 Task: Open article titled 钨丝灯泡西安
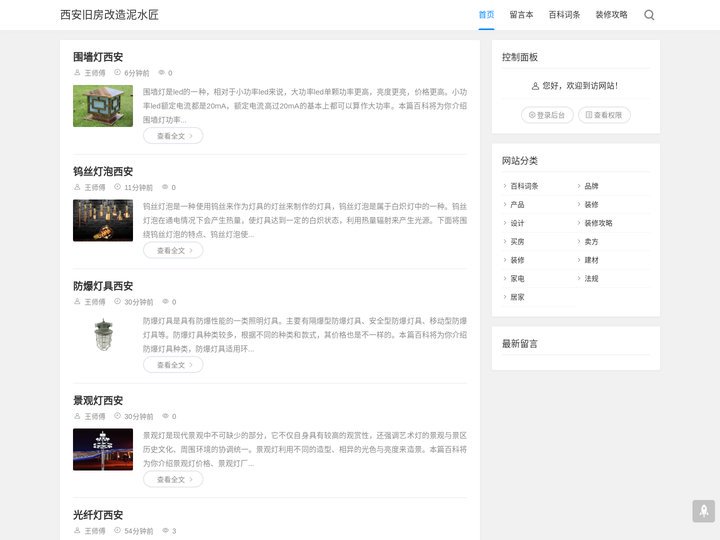coord(103,171)
